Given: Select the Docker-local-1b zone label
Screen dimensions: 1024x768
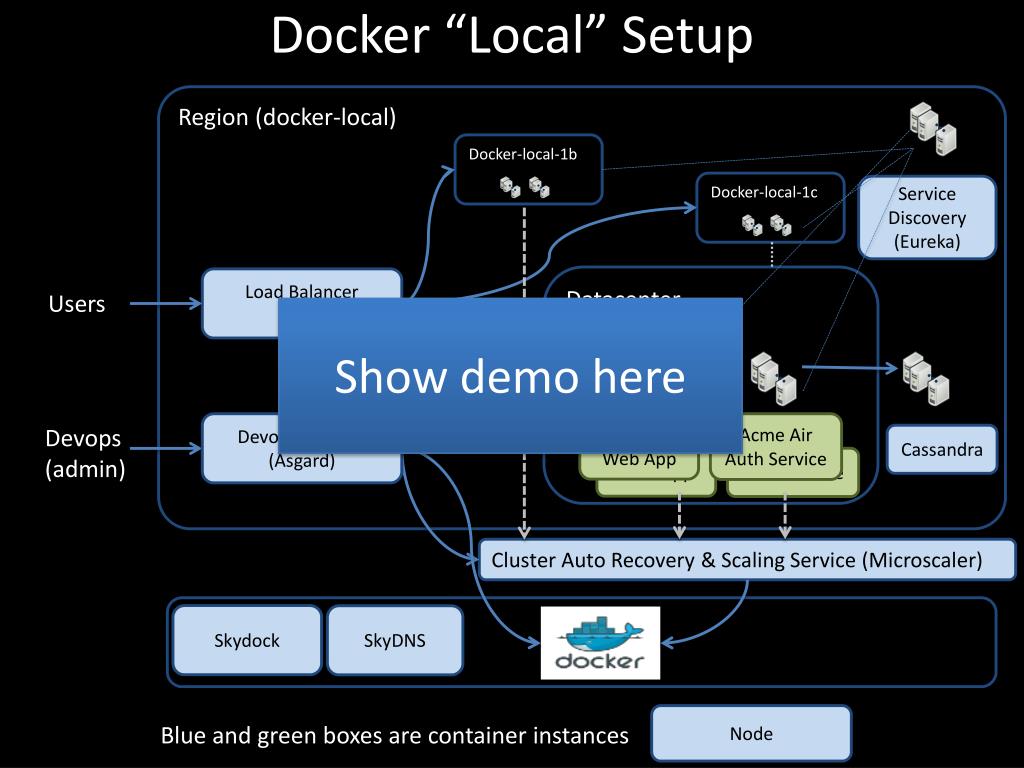Looking at the screenshot, I should 522,154.
